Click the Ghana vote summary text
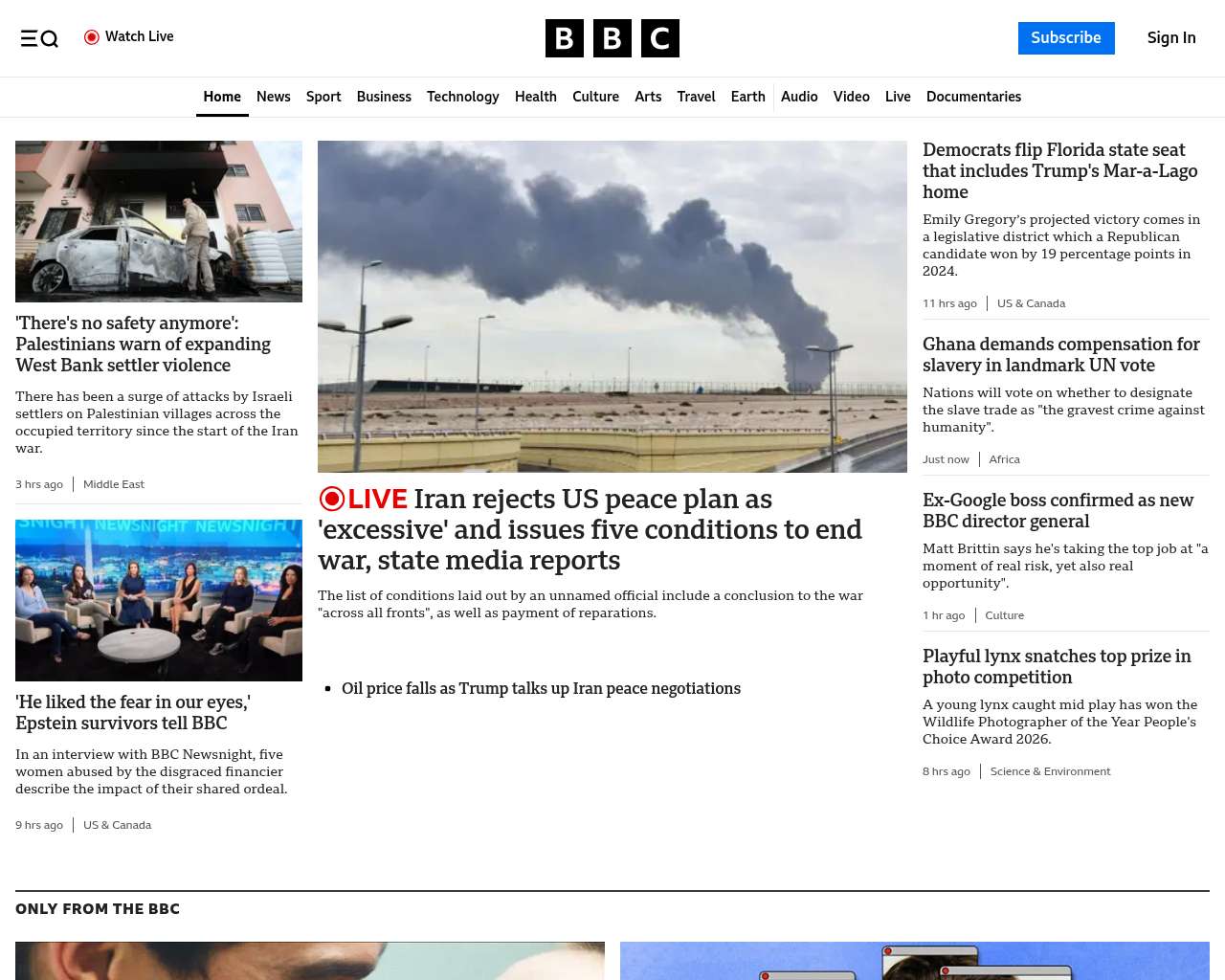 coord(1063,410)
